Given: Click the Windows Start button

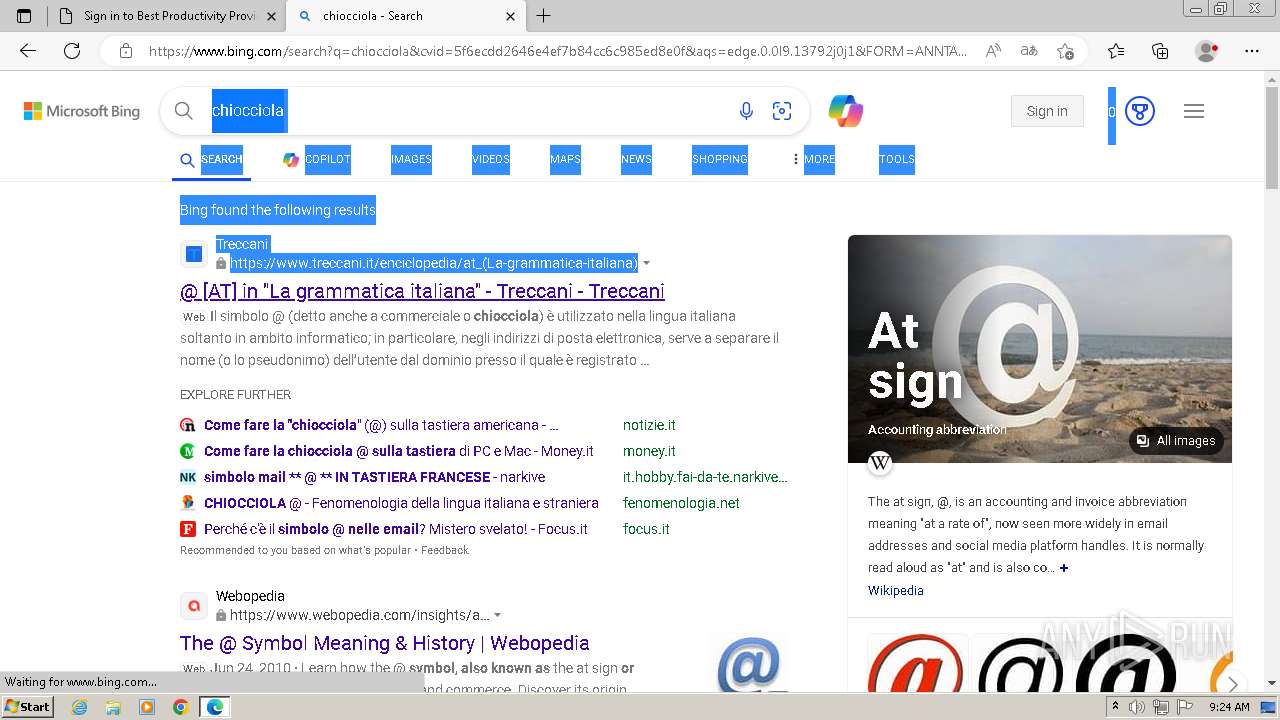Looking at the screenshot, I should 28,707.
